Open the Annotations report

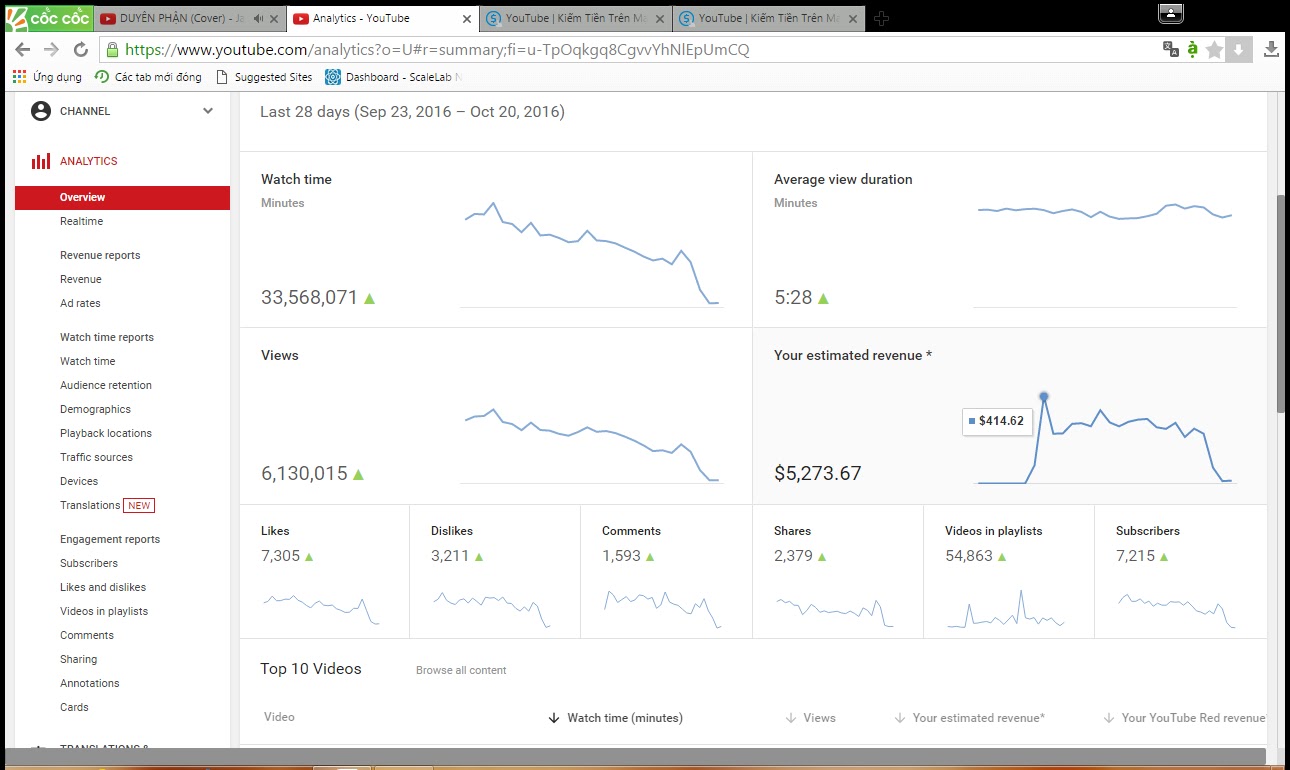point(90,683)
